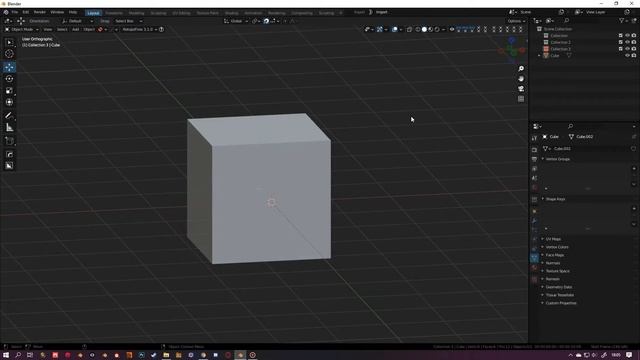
Task: Click the Blender logo menu icon
Action: (x=6, y=12)
